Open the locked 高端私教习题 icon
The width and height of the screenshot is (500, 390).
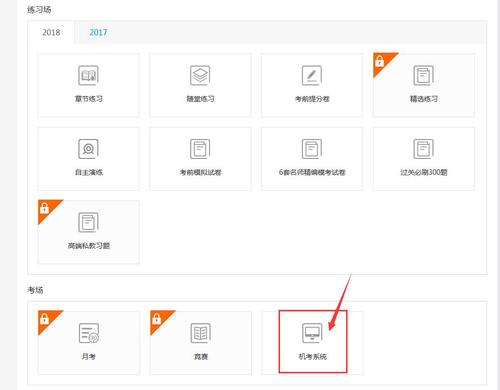(88, 222)
